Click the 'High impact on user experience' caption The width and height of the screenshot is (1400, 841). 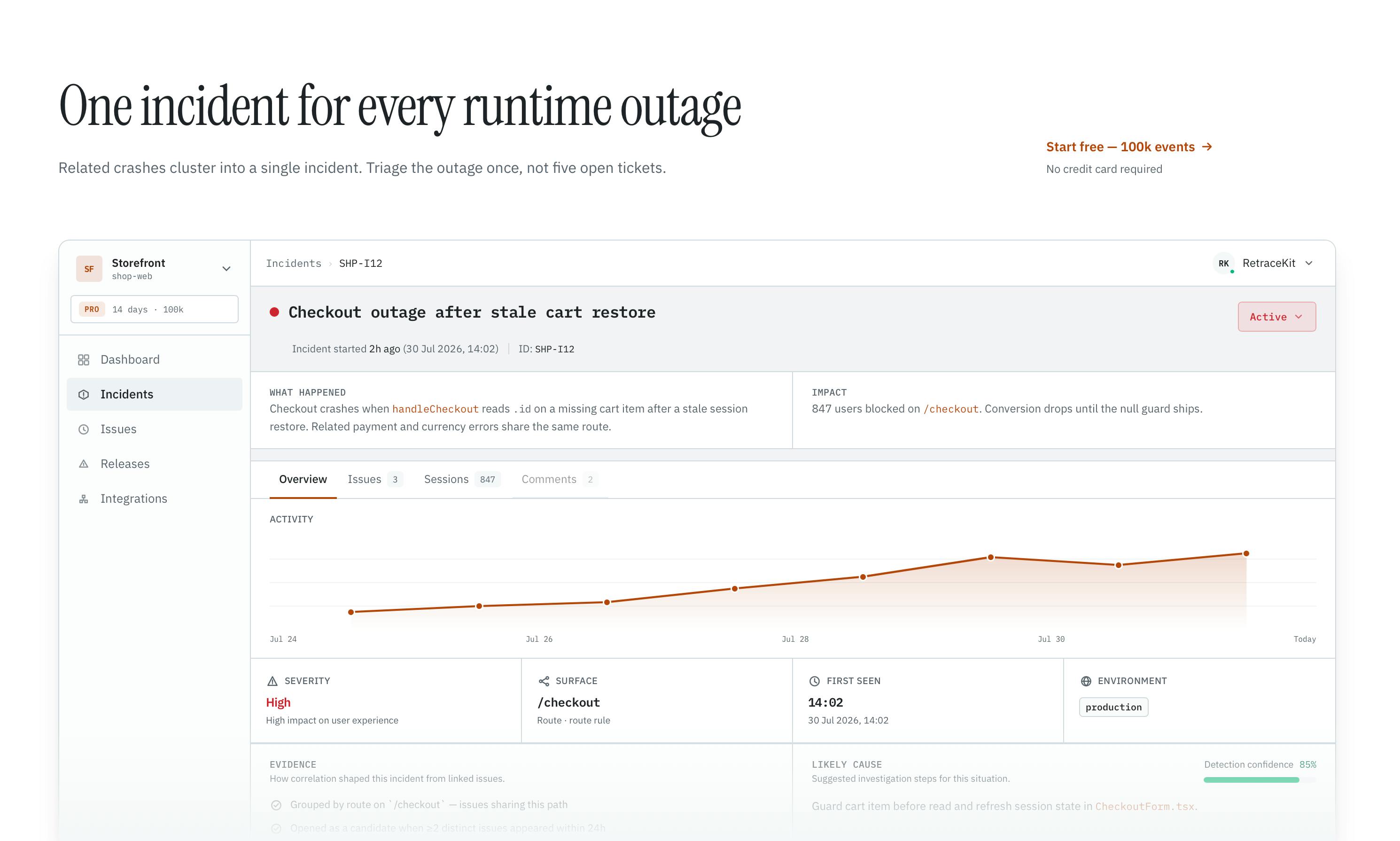(x=332, y=720)
